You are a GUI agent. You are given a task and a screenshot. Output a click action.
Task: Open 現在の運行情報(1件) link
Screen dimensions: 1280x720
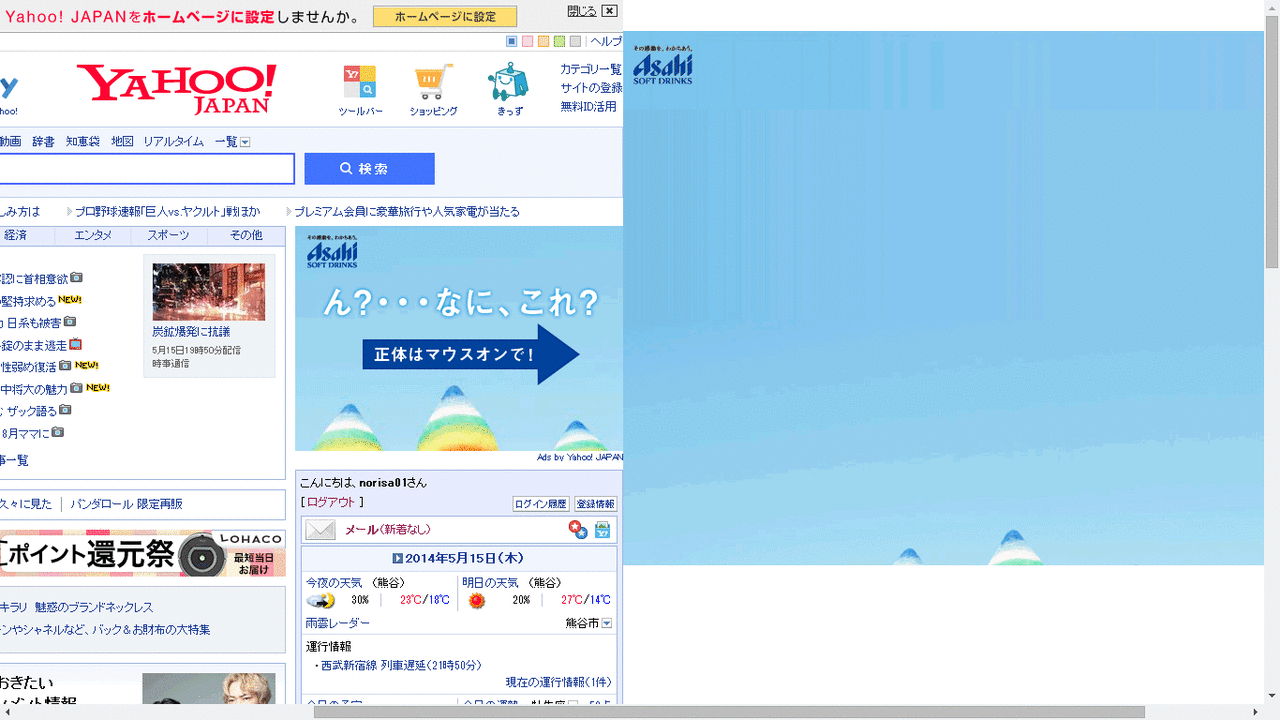(558, 683)
